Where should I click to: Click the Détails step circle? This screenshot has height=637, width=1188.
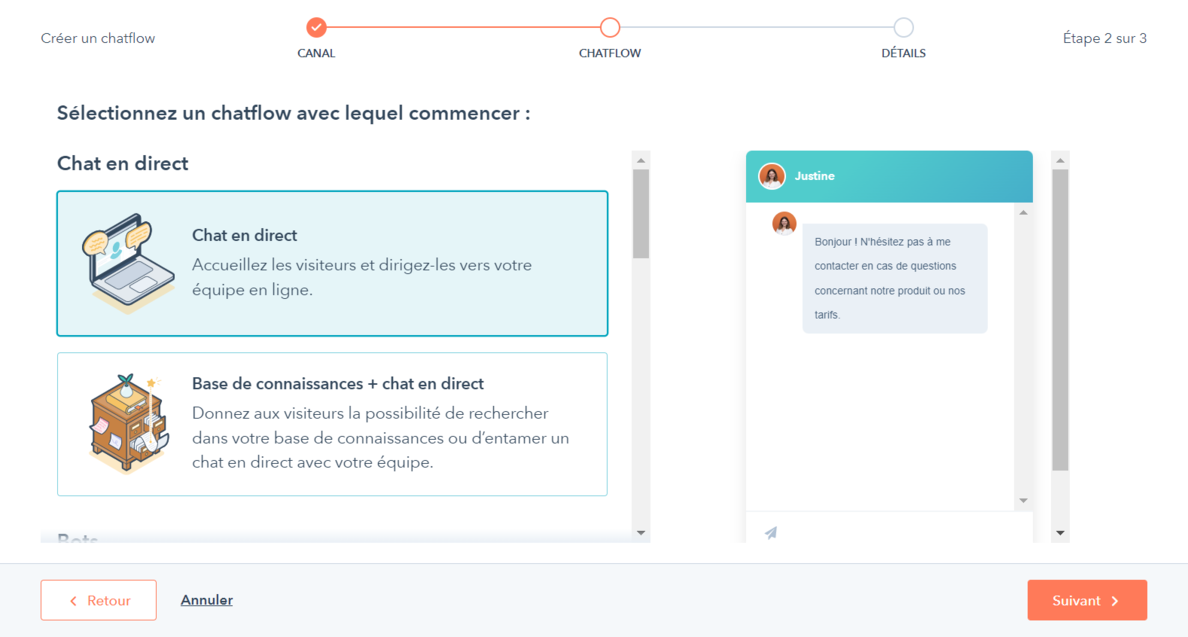[x=903, y=27]
